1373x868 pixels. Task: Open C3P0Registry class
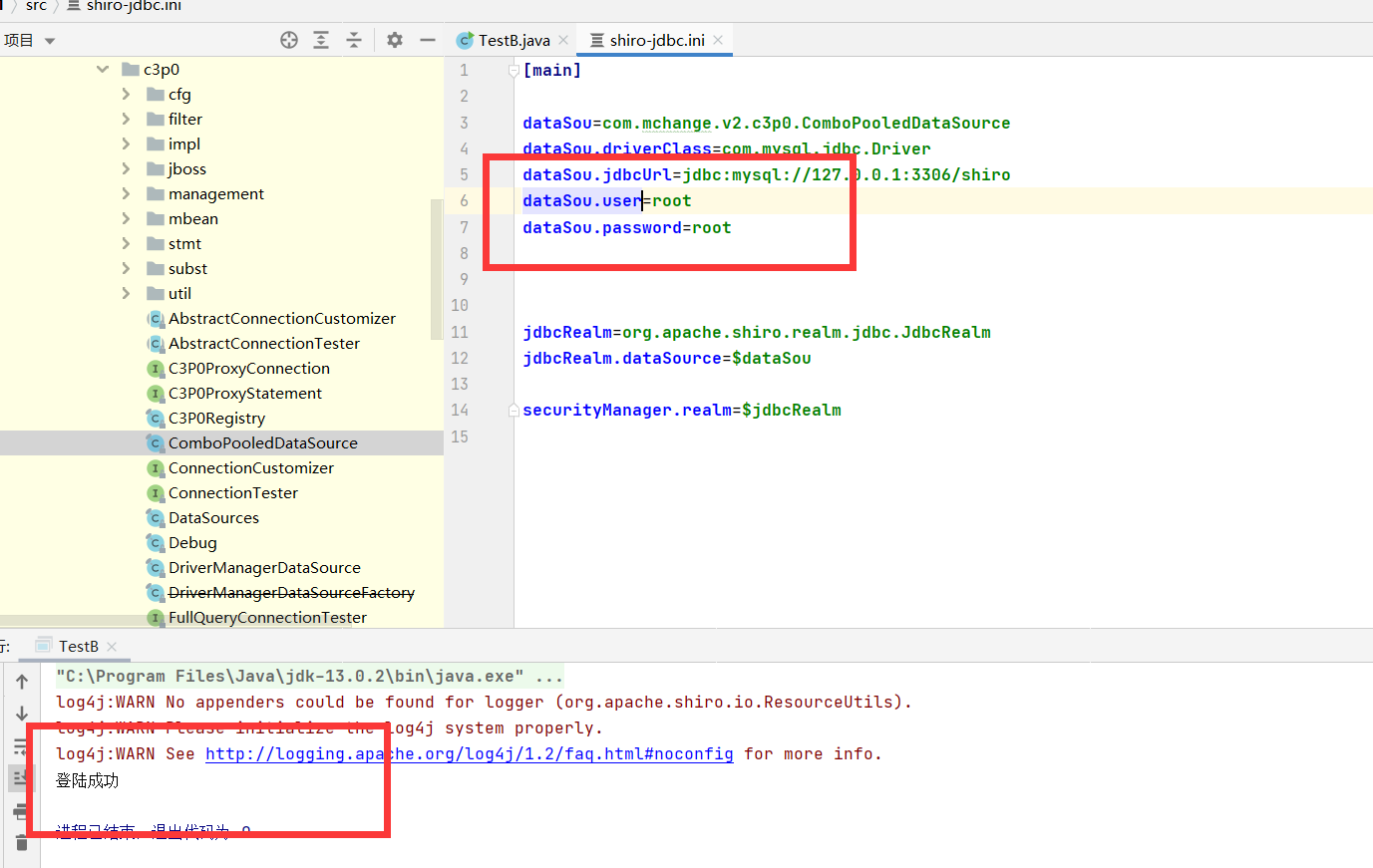pos(216,418)
